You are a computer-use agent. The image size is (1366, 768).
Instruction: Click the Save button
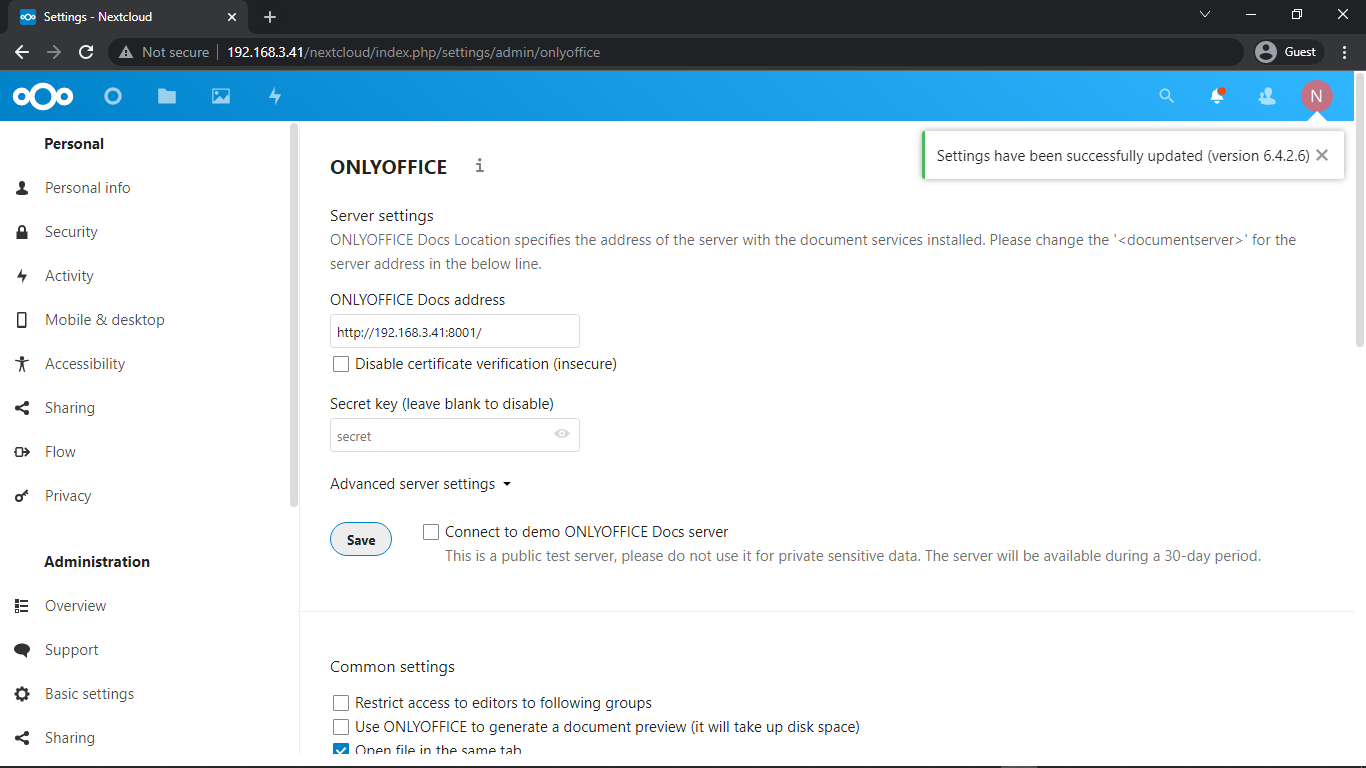(361, 540)
